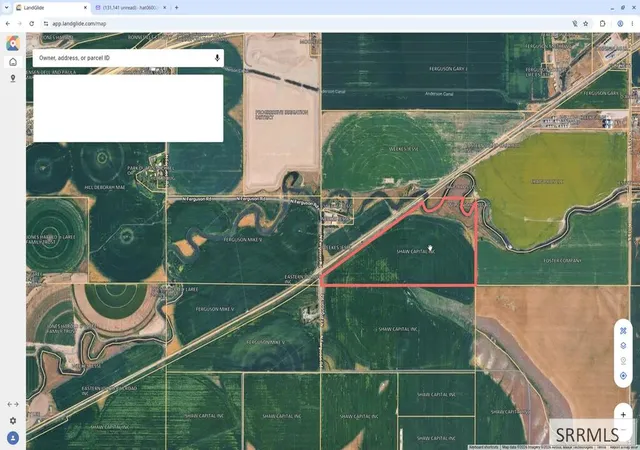Close the unread mail browser tab
Image resolution: width=640 pixels, height=450 pixels.
164,8
